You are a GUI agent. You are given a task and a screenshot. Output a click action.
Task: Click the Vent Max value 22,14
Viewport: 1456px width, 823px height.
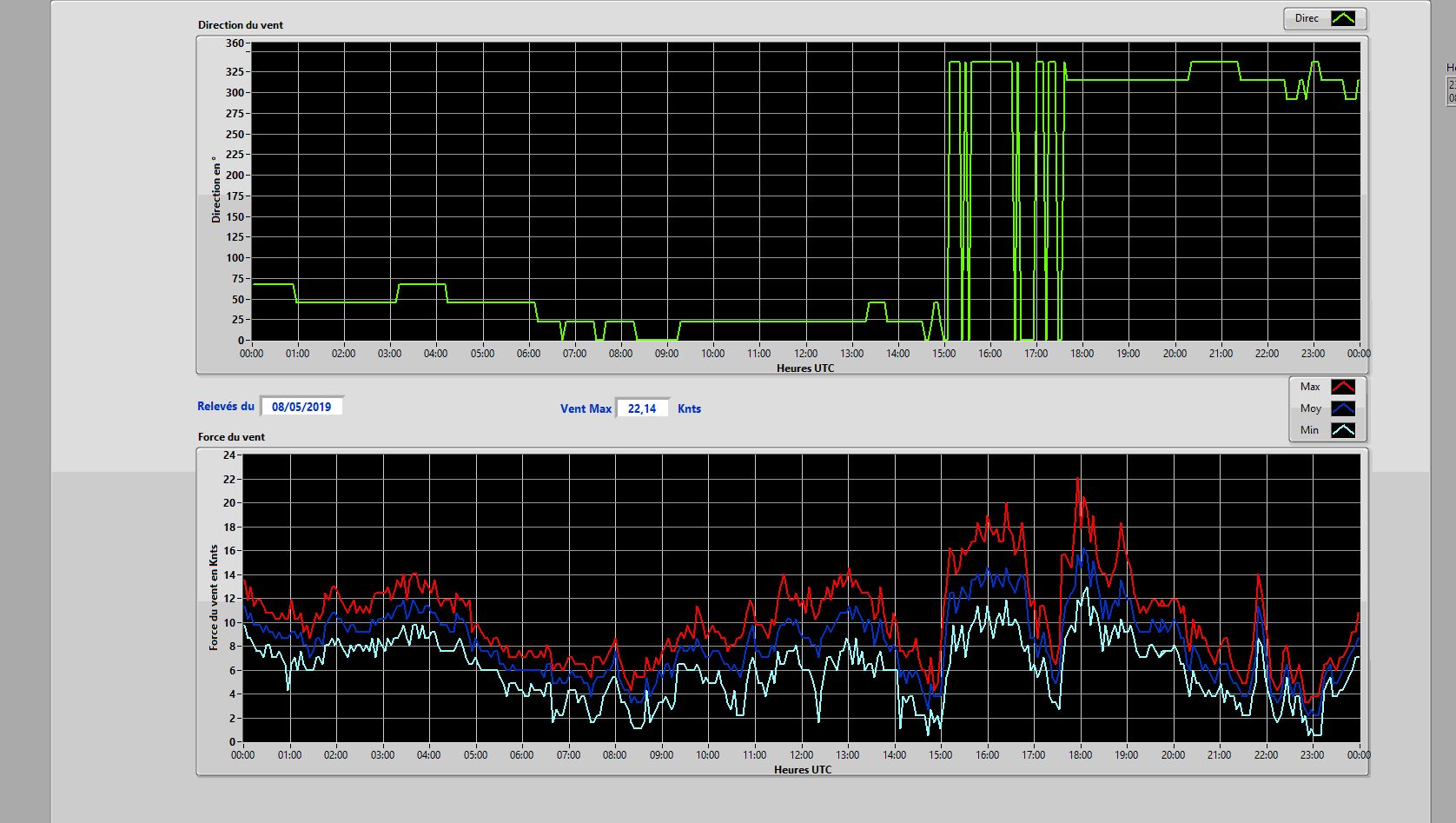(642, 408)
